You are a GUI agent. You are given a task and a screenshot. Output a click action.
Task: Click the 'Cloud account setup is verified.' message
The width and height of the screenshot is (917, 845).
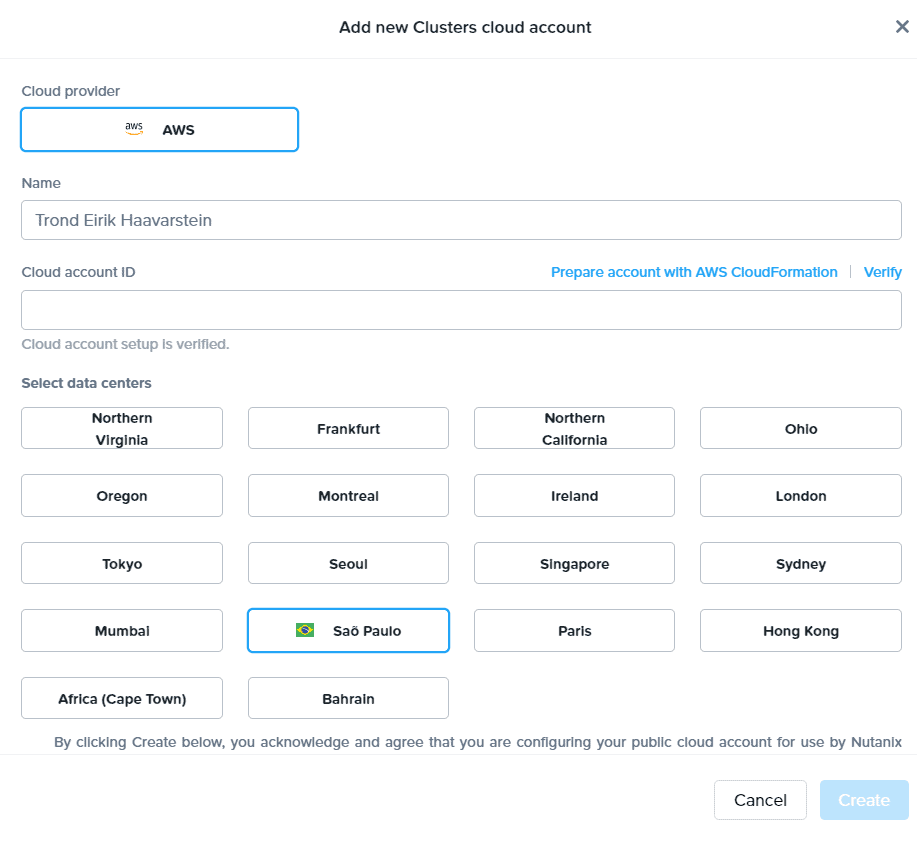point(125,344)
